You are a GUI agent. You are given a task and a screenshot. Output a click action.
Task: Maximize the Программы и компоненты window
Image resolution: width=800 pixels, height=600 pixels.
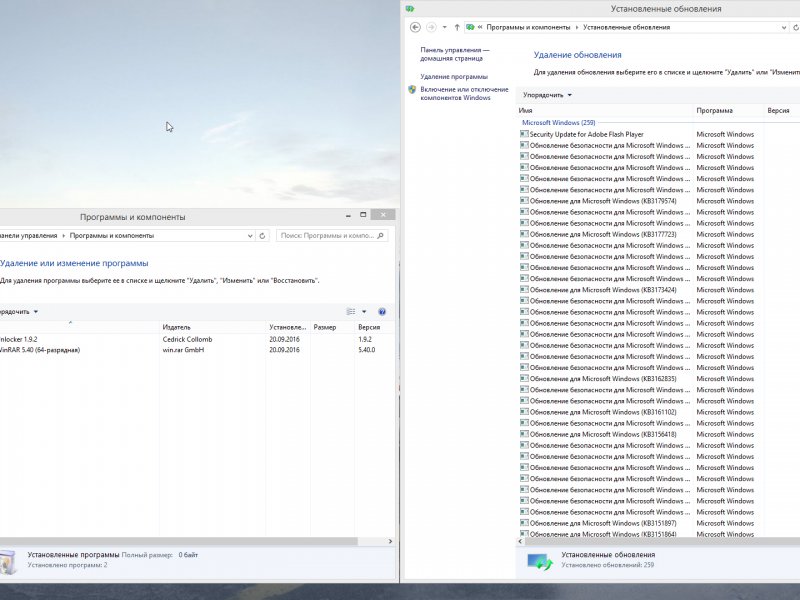pyautogui.click(x=363, y=215)
